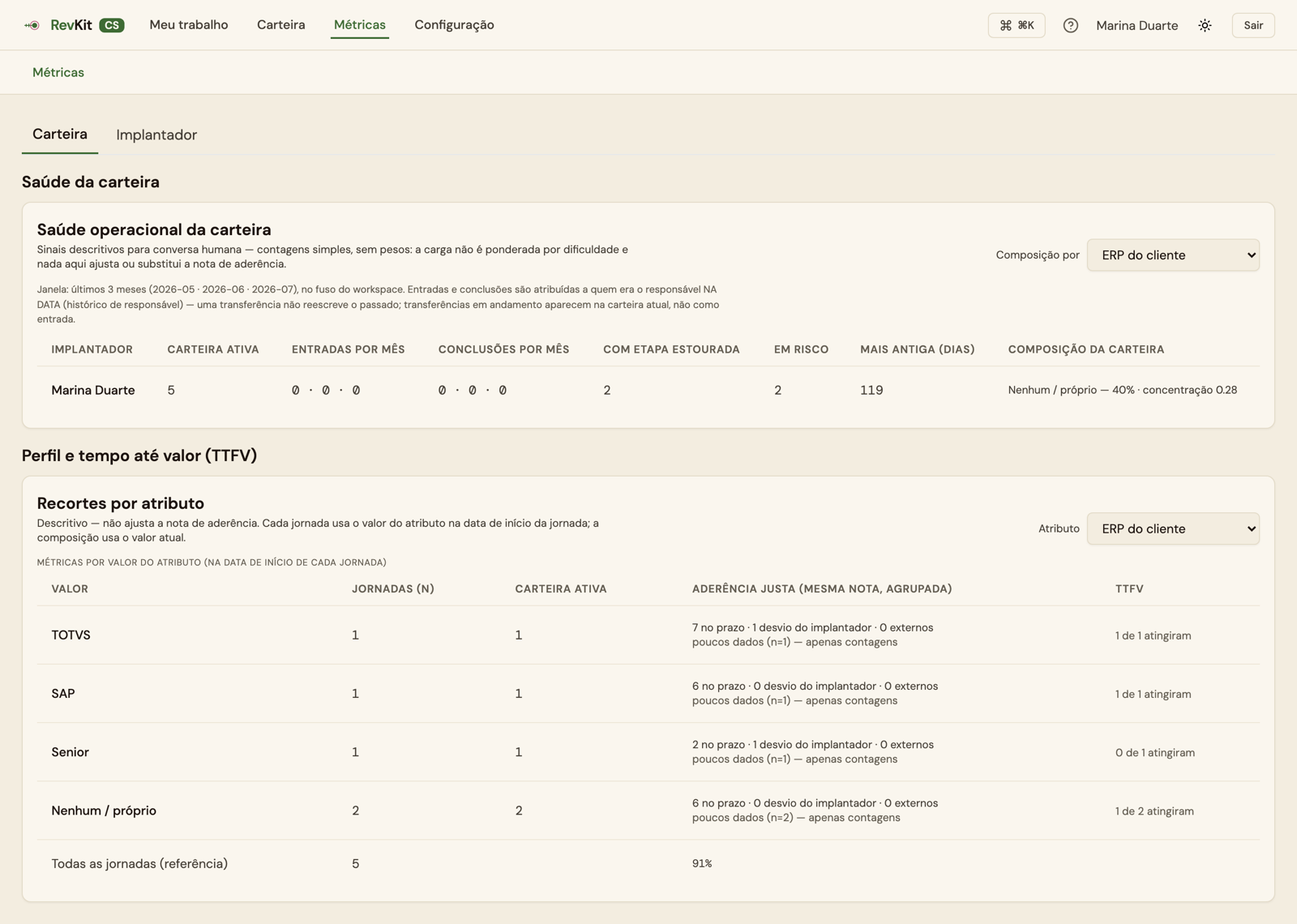
Task: Click '1 de 2 atingiram' TTFV value
Action: tap(1154, 811)
